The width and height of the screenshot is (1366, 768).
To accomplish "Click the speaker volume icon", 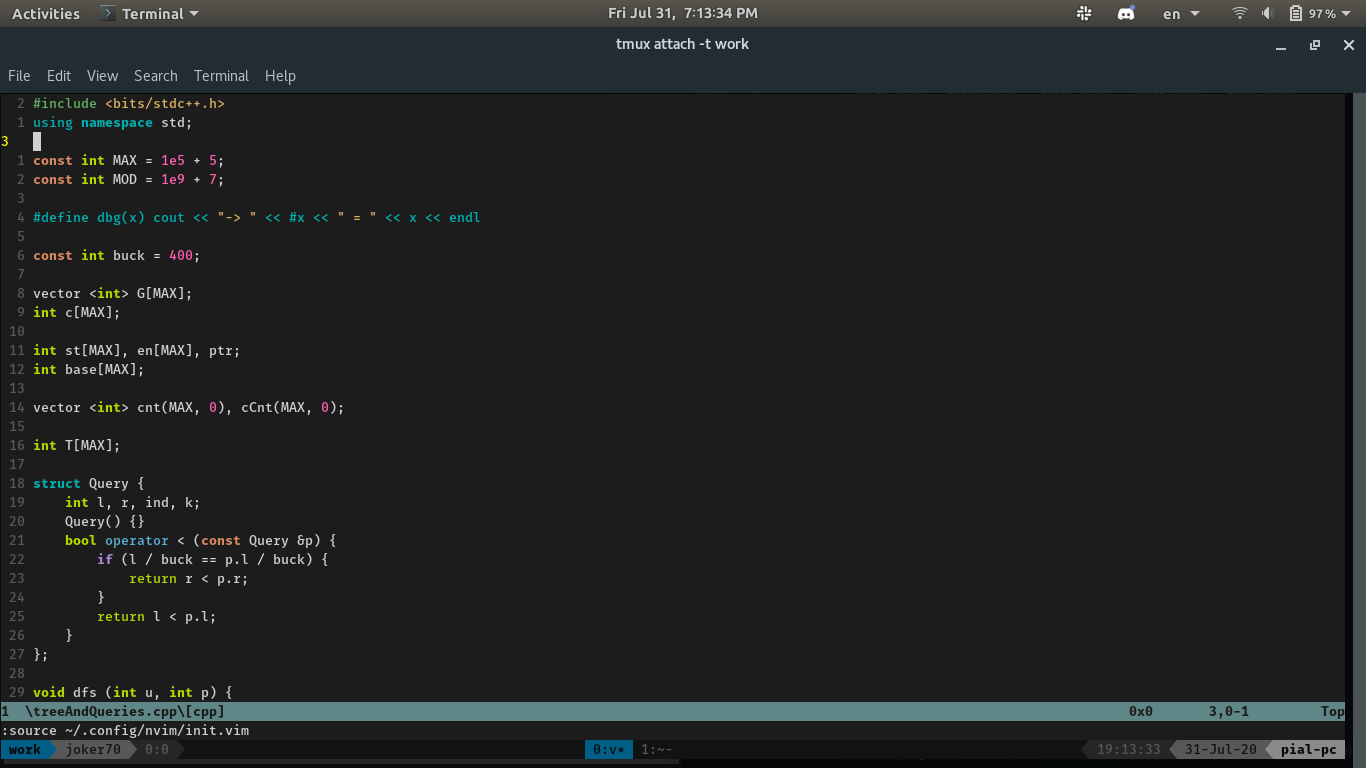I will pos(1268,13).
